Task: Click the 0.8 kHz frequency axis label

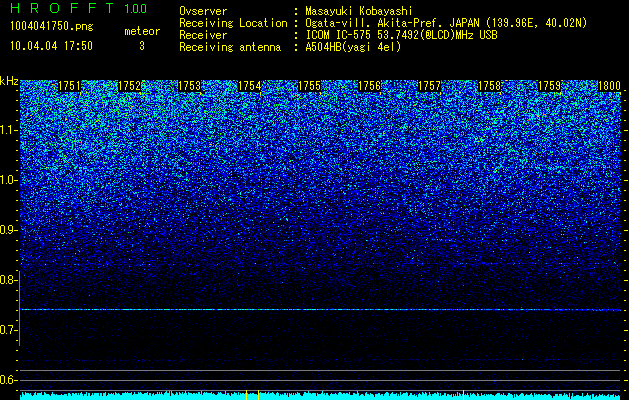Action: (x=7, y=280)
